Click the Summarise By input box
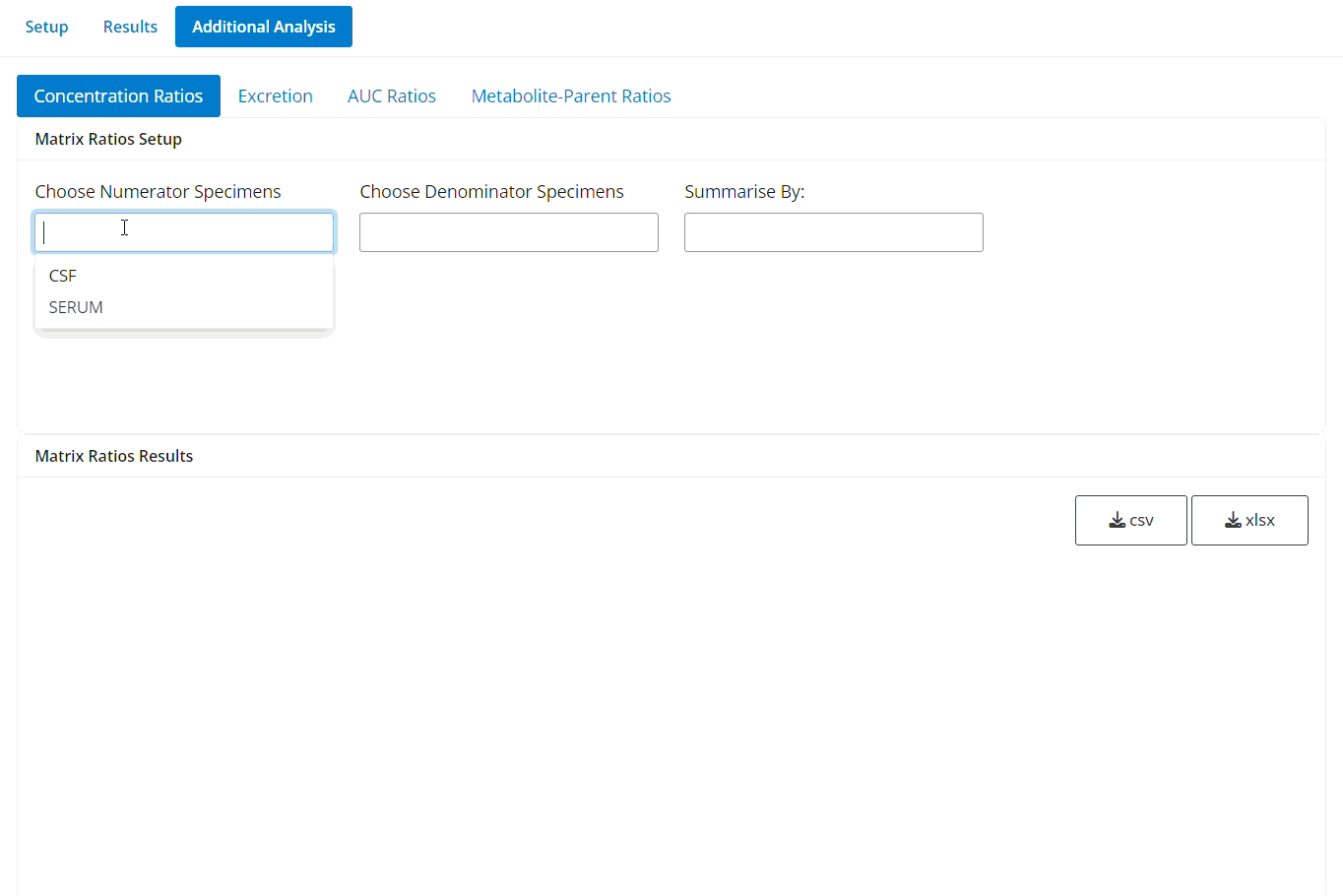This screenshot has height=896, width=1343. click(833, 232)
